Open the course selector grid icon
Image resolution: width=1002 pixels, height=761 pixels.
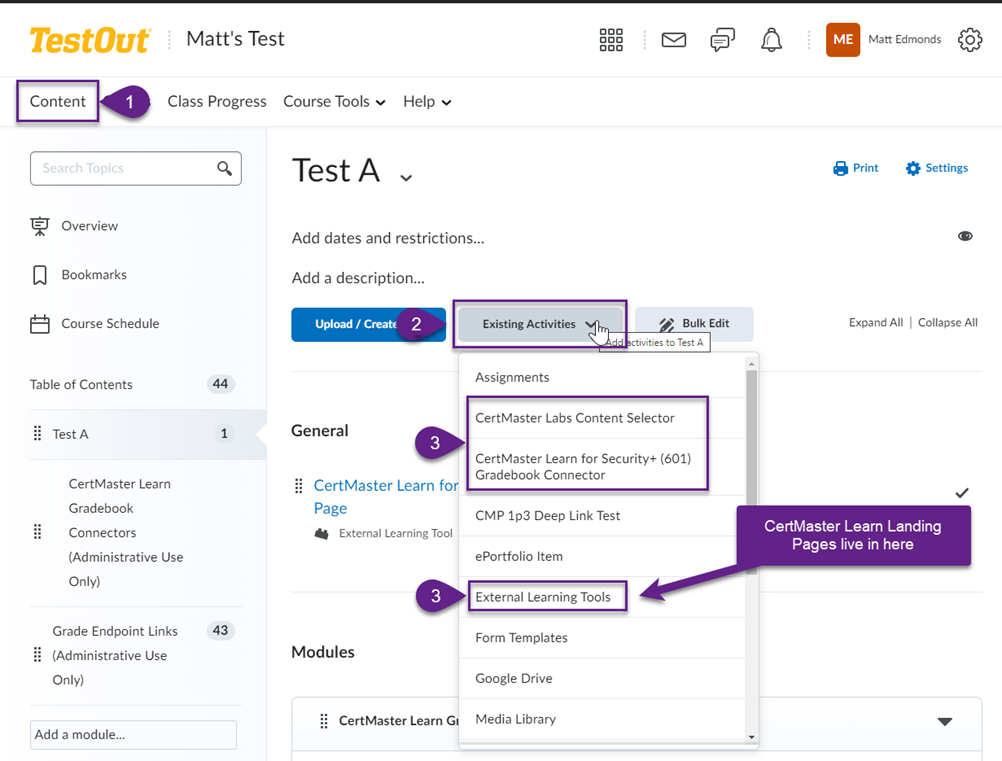point(611,40)
